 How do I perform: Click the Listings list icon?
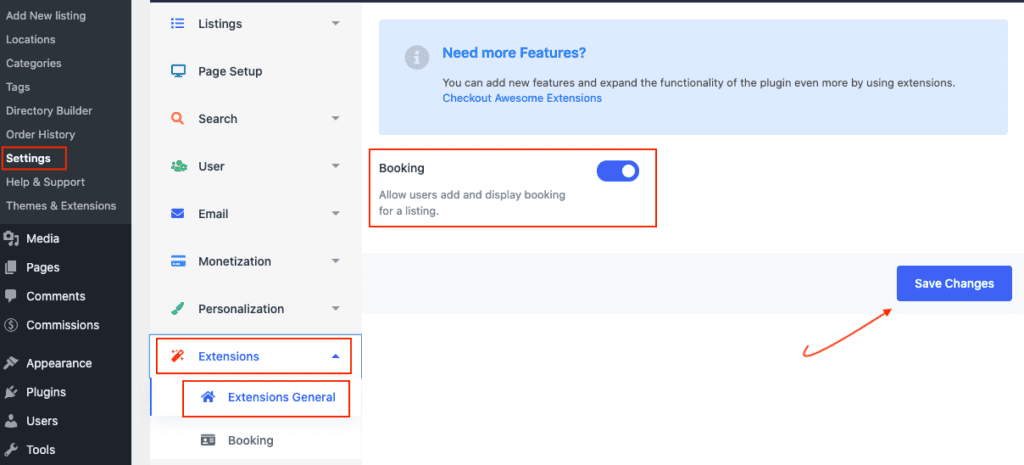177,24
